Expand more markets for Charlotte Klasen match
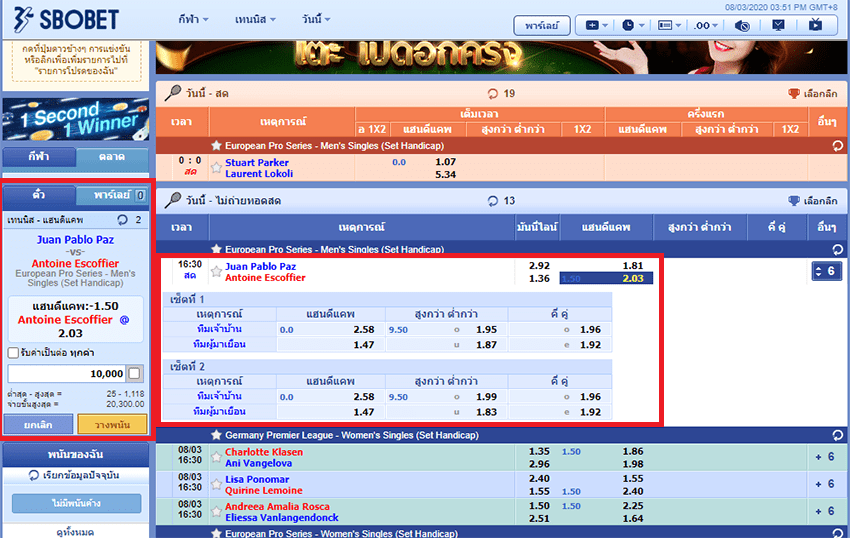Viewport: 850px width, 538px height. tap(825, 457)
